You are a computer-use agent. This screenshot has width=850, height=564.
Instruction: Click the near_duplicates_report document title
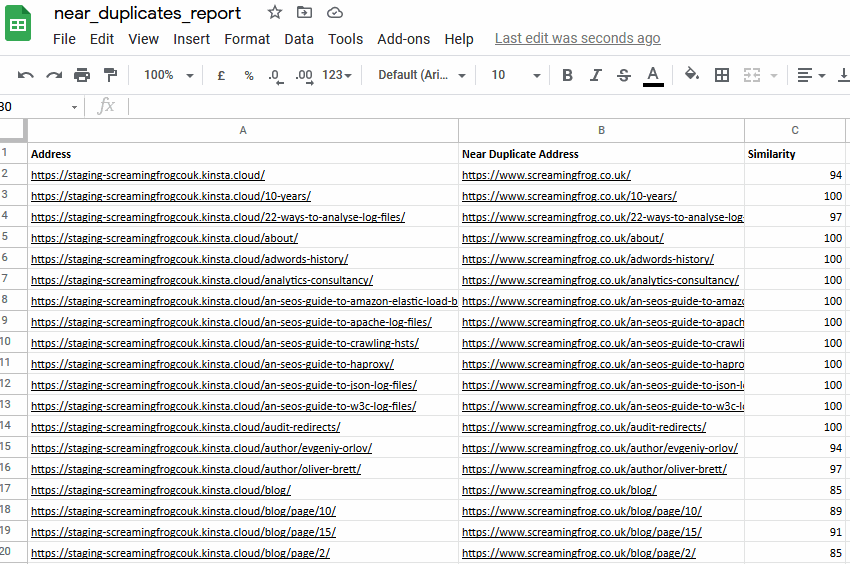(147, 13)
